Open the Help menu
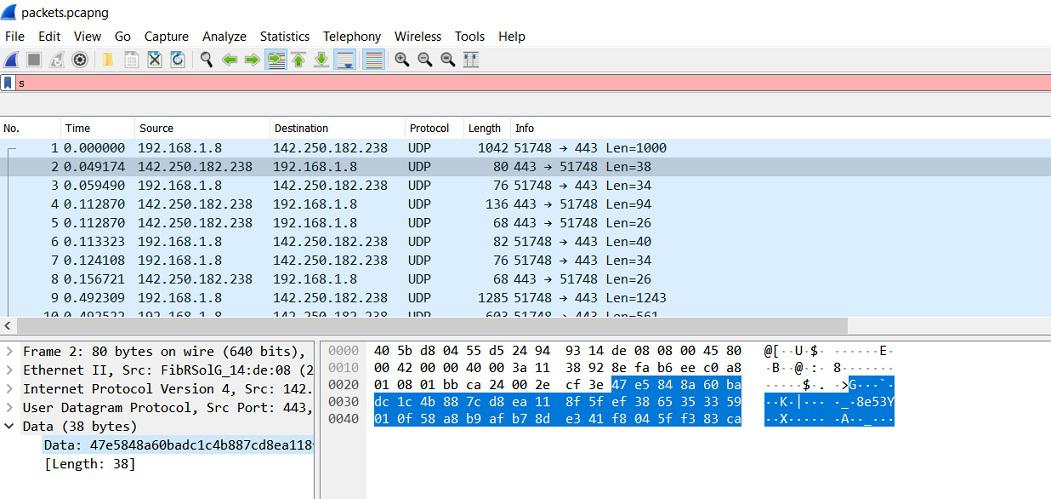Viewport: 1051px width, 499px height. pyautogui.click(x=511, y=36)
